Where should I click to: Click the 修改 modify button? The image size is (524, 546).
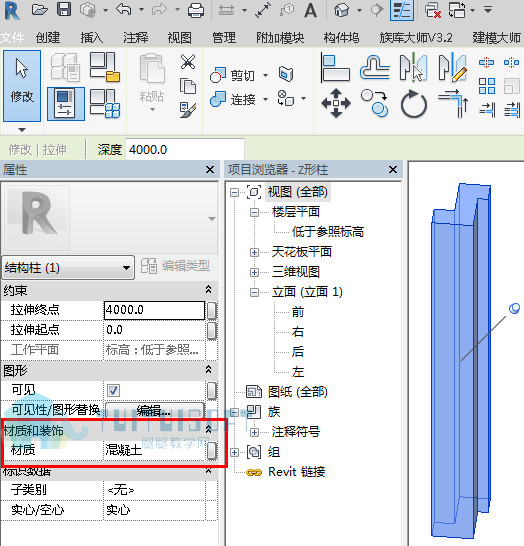click(22, 86)
